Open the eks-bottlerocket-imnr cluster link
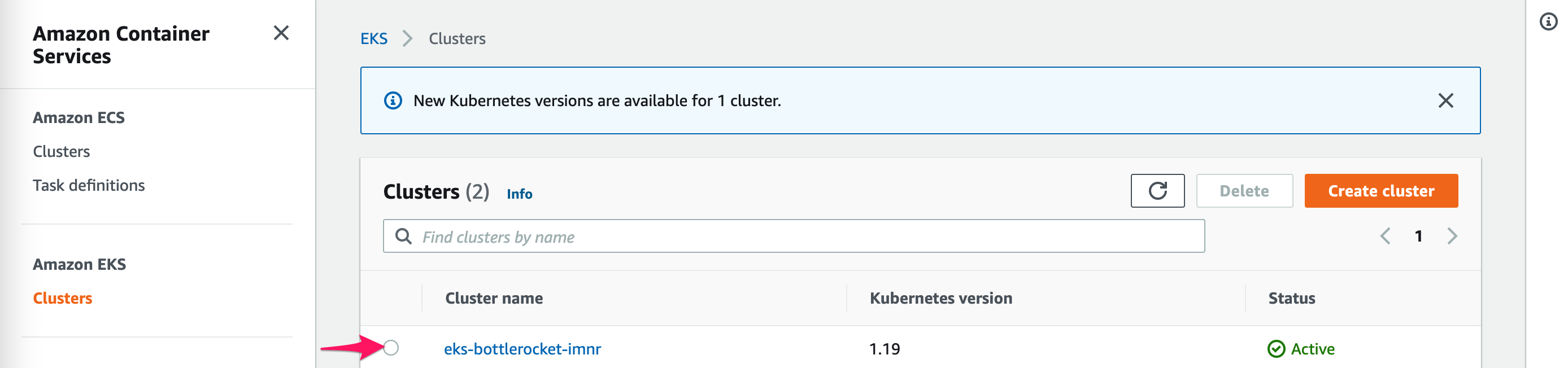 pos(522,349)
